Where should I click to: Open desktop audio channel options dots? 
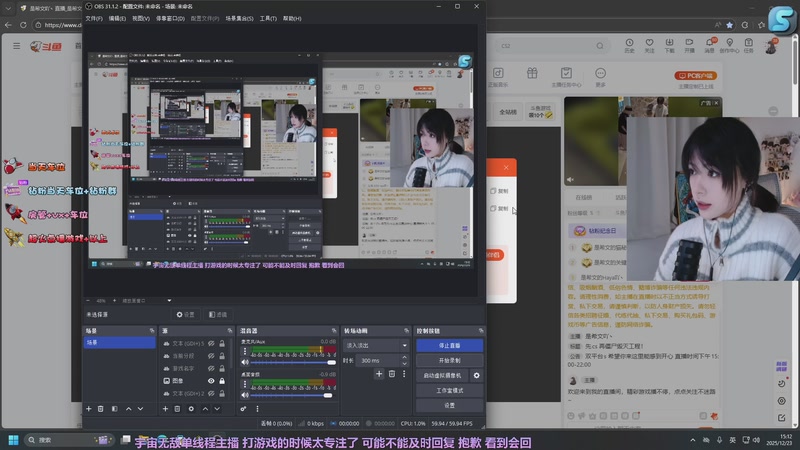(x=245, y=384)
